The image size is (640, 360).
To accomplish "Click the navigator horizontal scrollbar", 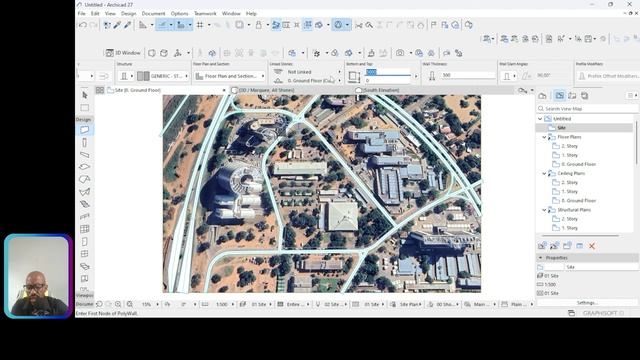I will (x=580, y=236).
